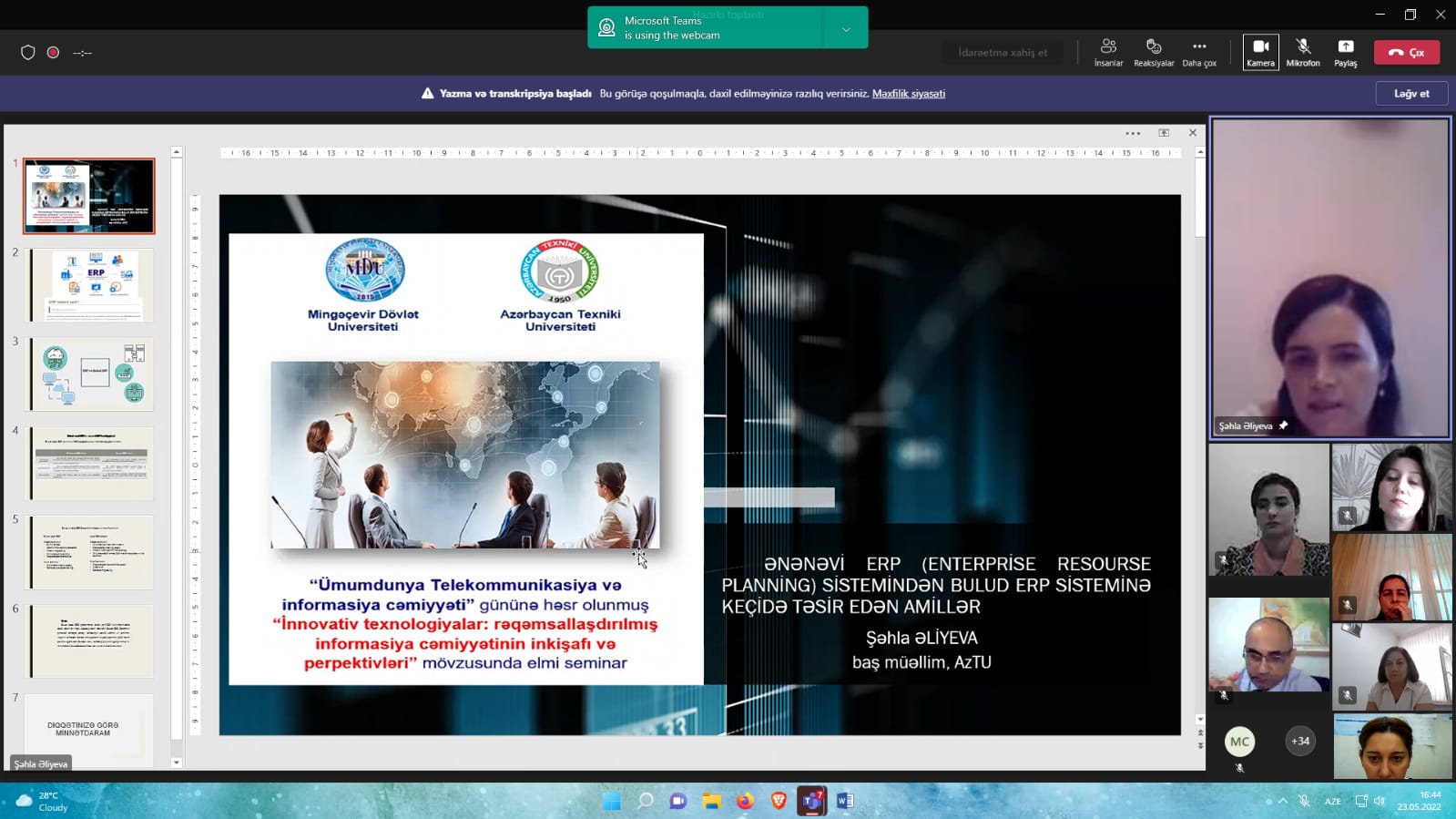Open the Reaksiyalar reactions menu

click(x=1154, y=53)
